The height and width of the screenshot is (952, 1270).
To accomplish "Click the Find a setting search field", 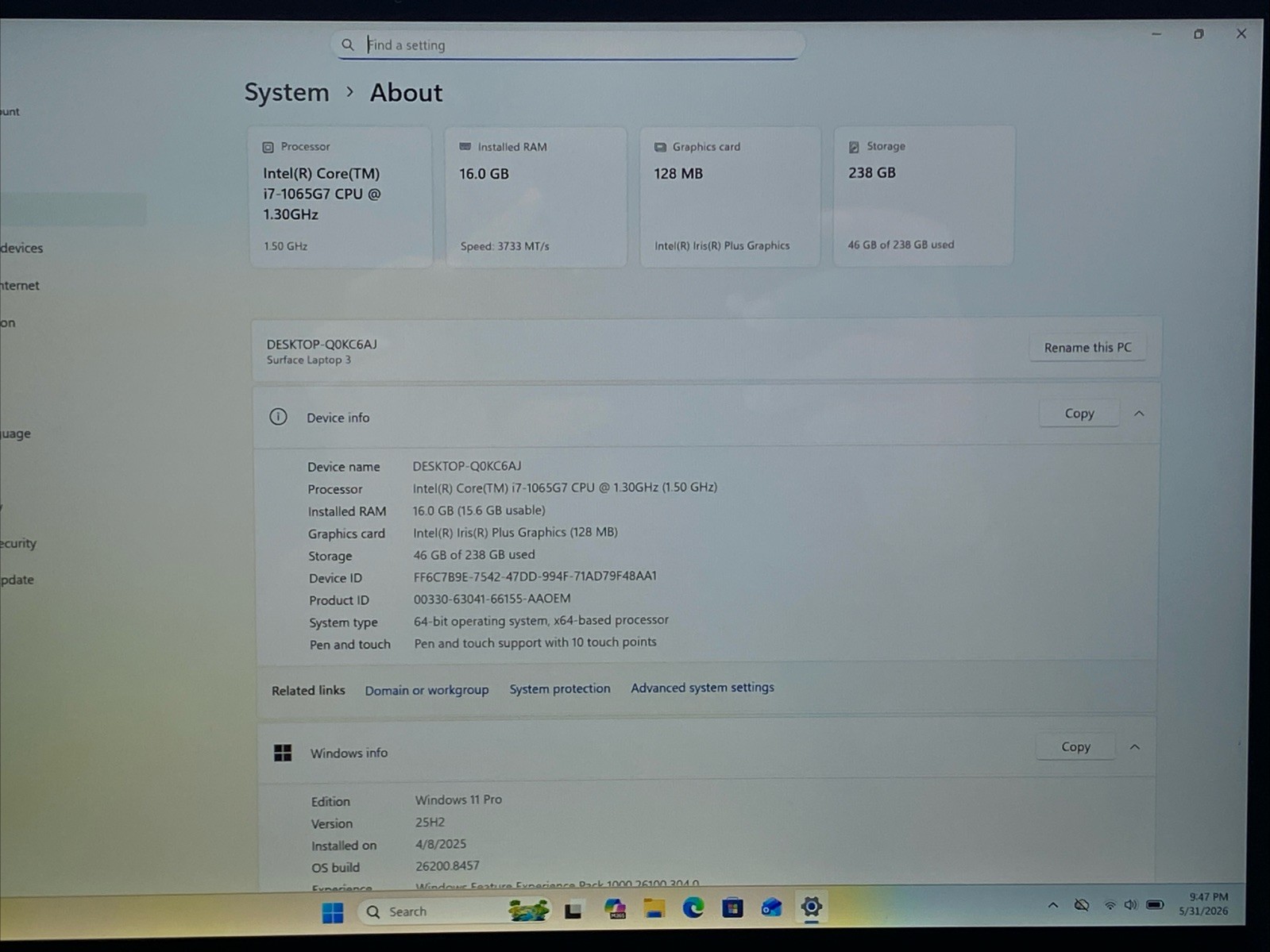I will 567,45.
